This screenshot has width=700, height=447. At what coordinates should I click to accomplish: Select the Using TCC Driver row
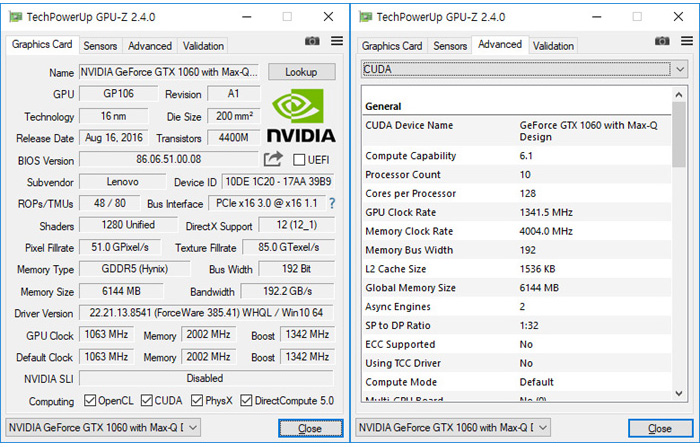(x=517, y=363)
